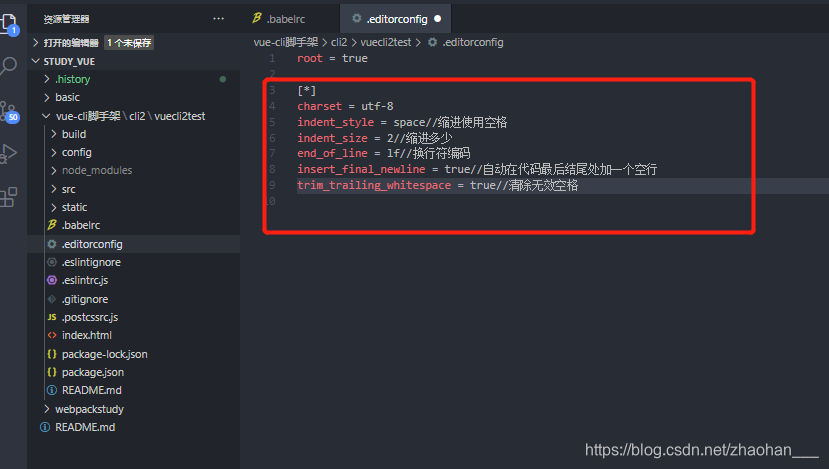829x469 pixels.
Task: Expand the basic folder
Action: click(47, 97)
